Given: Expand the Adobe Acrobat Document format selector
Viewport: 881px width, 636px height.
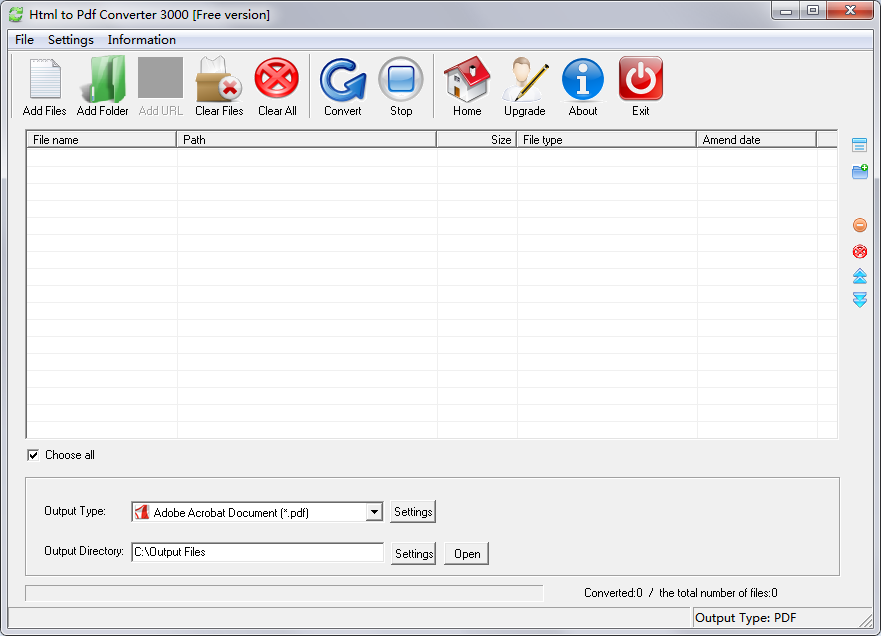Looking at the screenshot, I should tap(374, 511).
